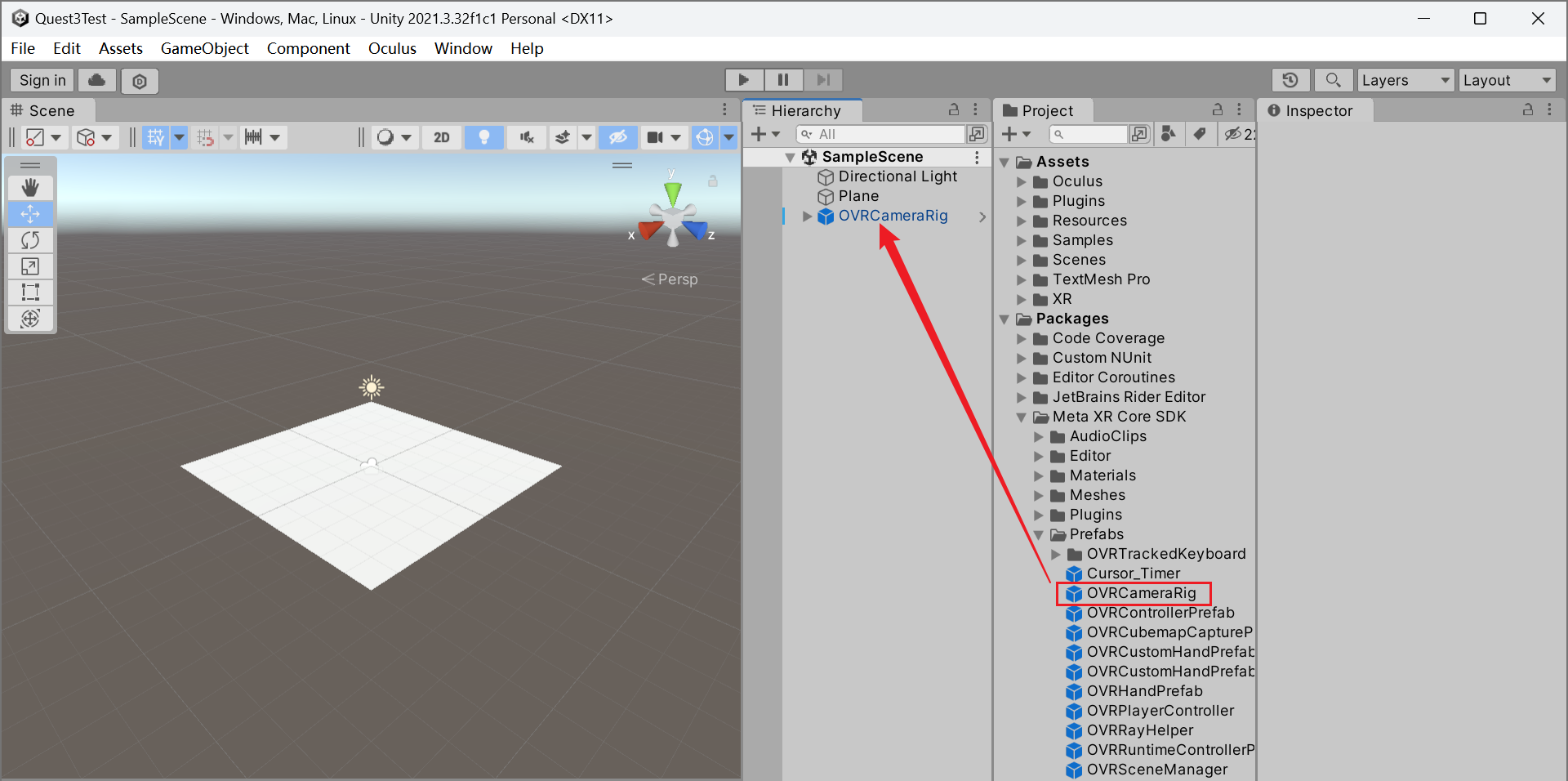Toggle grid visibility button
This screenshot has width=1568, height=781.
[155, 137]
